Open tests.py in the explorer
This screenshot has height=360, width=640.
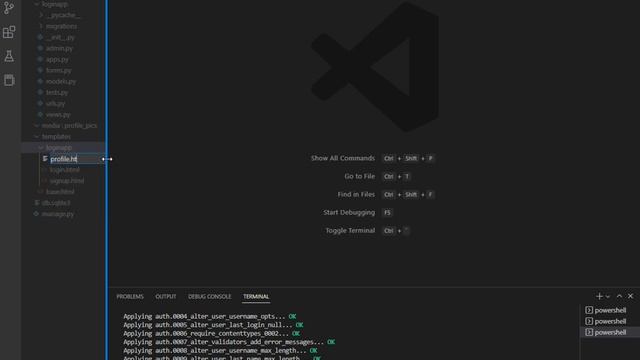pyautogui.click(x=57, y=93)
